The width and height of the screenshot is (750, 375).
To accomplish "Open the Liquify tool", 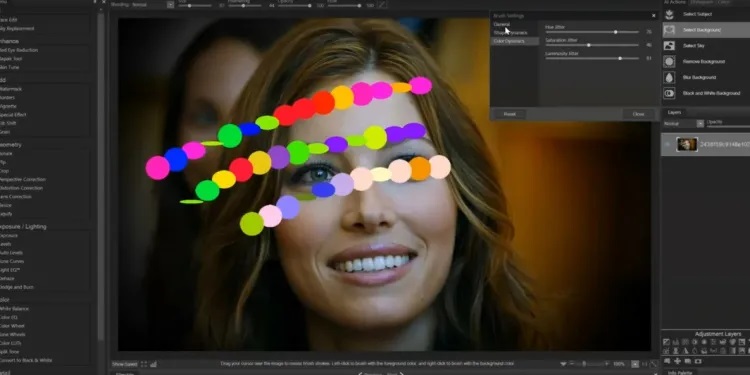I will (6, 214).
